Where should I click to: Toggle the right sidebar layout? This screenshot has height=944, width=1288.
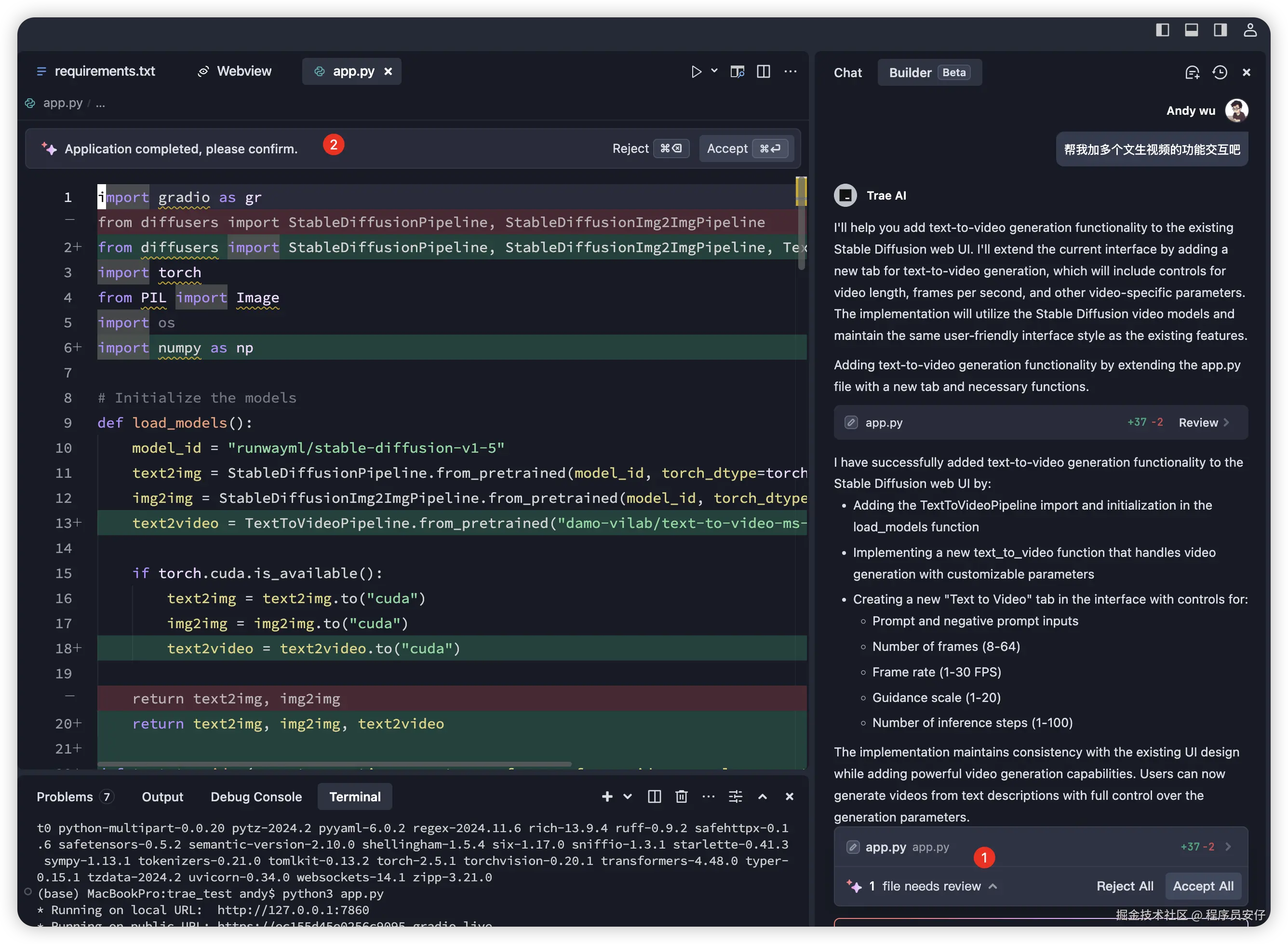(1220, 30)
